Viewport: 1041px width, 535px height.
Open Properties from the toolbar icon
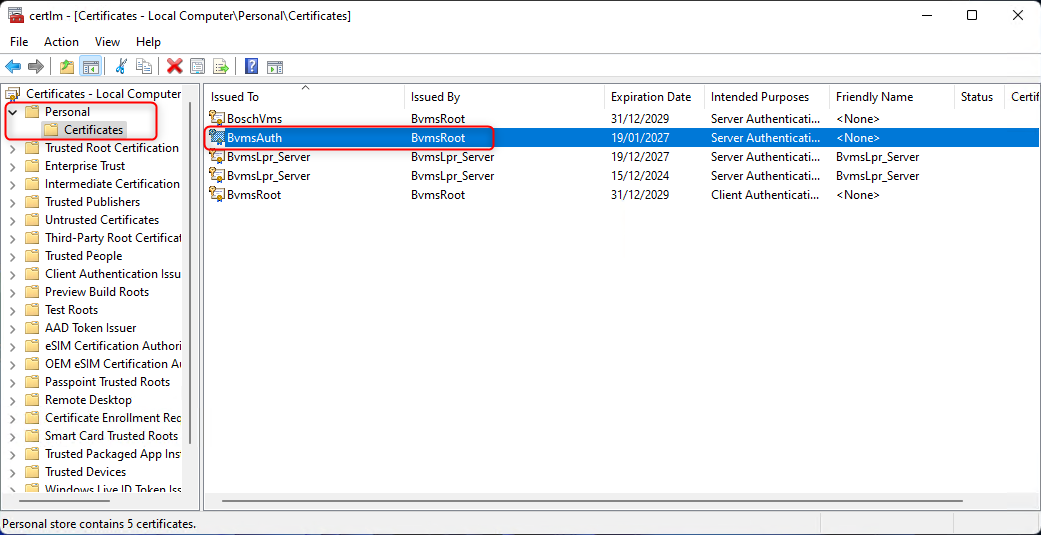click(x=198, y=66)
